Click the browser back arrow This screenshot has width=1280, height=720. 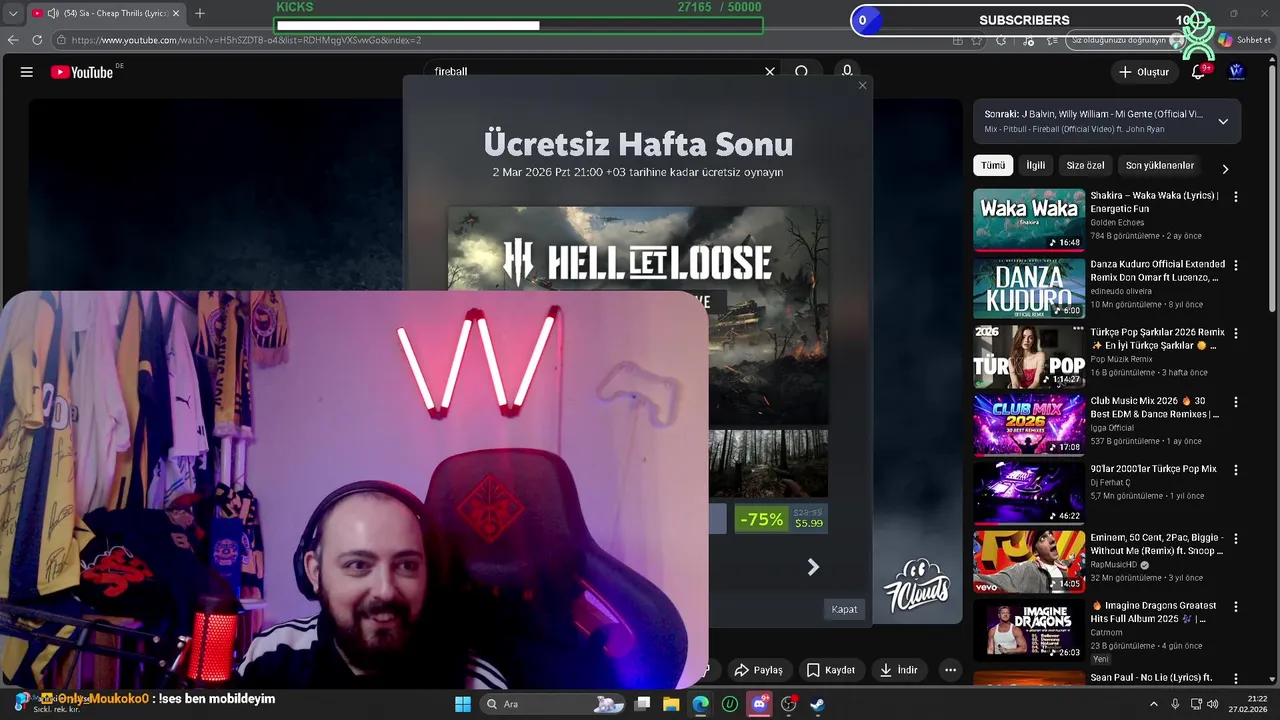(x=13, y=40)
